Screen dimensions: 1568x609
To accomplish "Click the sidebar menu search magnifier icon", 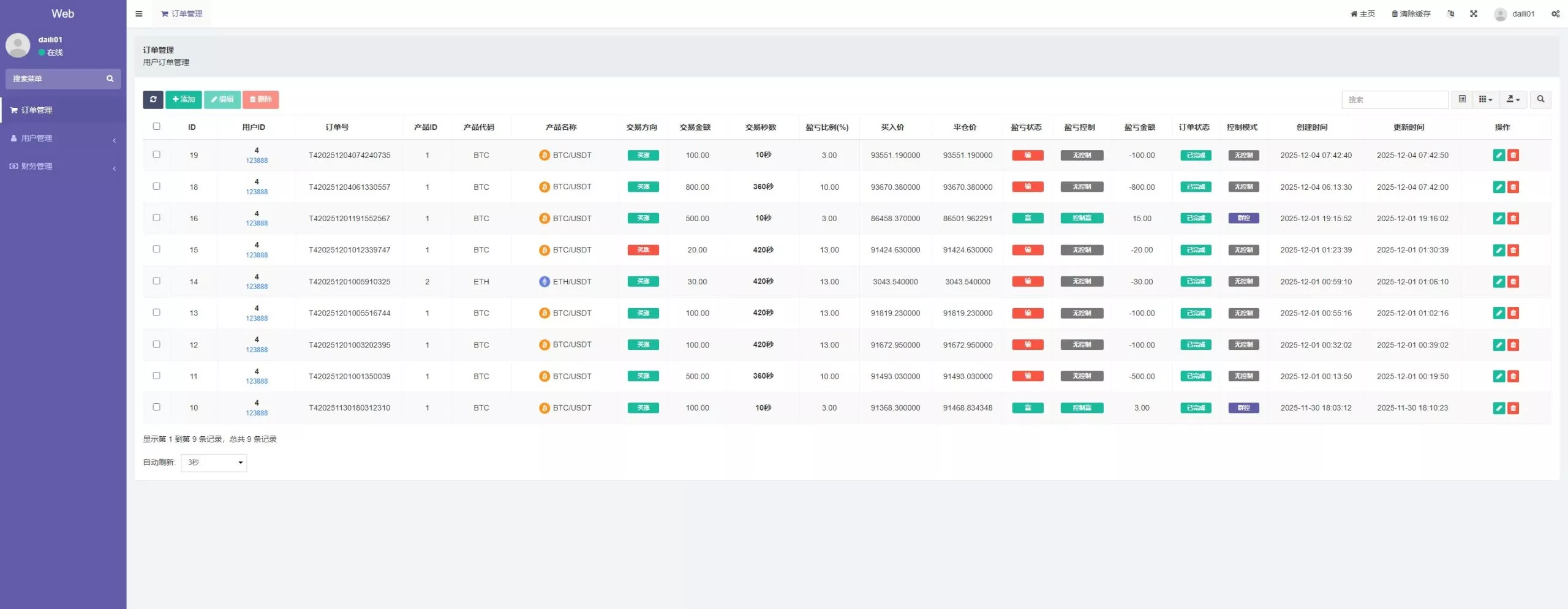I will point(110,78).
